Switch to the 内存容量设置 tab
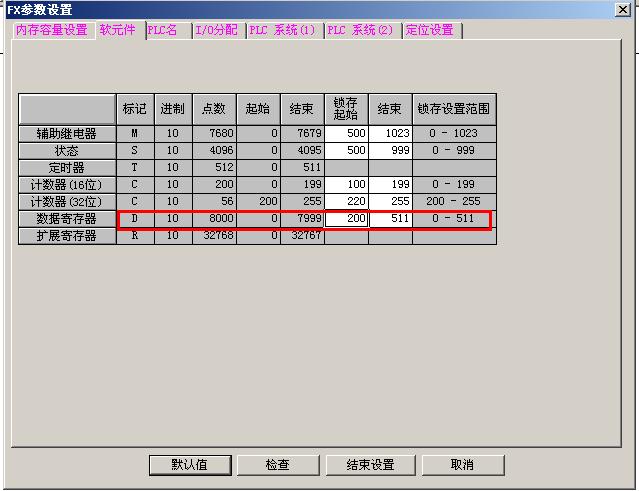This screenshot has width=639, height=491. [51, 30]
